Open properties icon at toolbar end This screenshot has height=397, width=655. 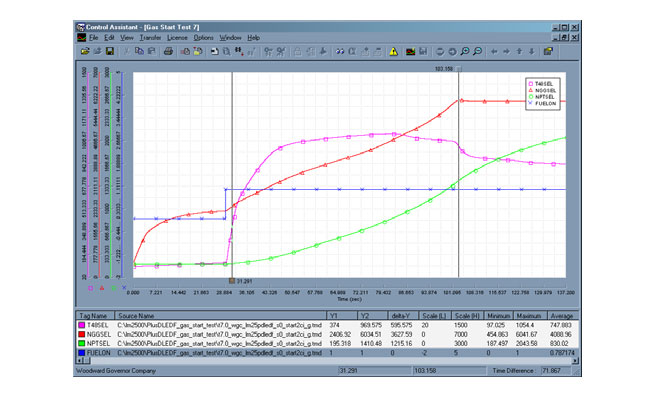(548, 51)
